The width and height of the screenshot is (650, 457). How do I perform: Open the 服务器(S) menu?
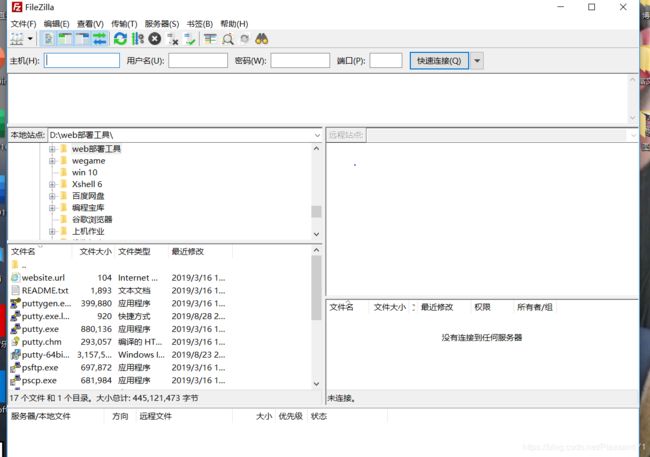tap(161, 23)
